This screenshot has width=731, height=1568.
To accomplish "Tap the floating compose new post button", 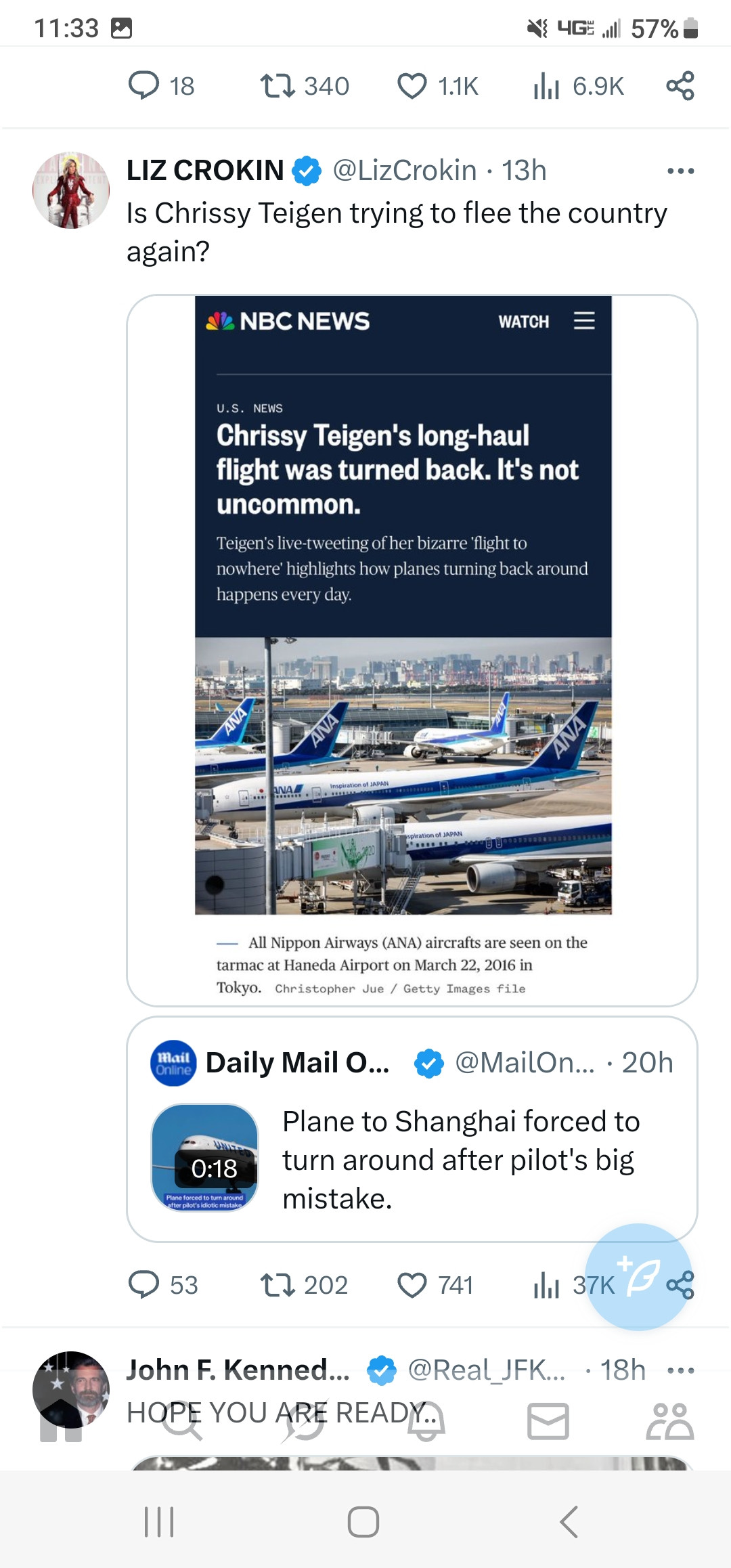I will [x=638, y=1276].
